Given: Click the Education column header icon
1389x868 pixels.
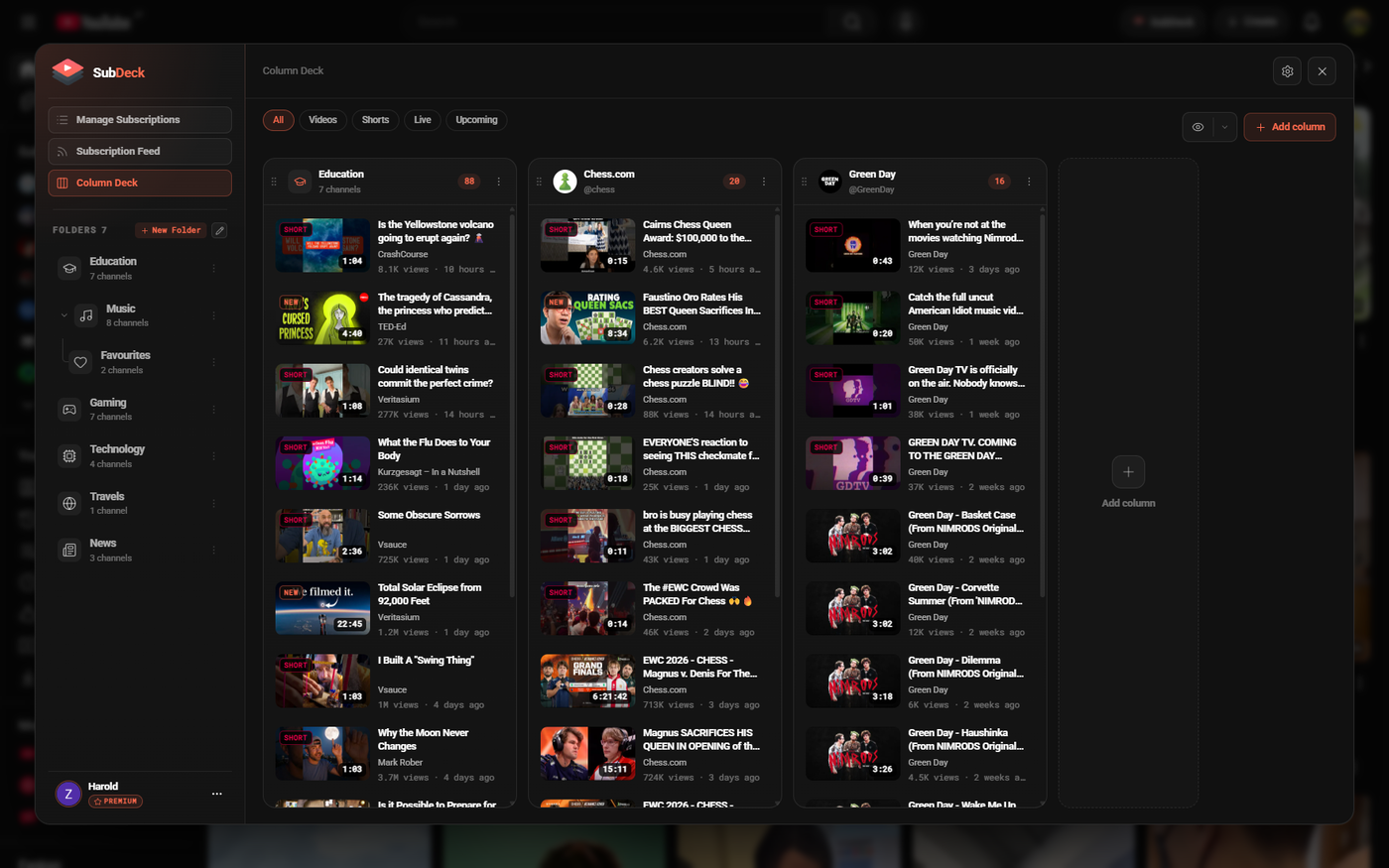Looking at the screenshot, I should click(300, 182).
